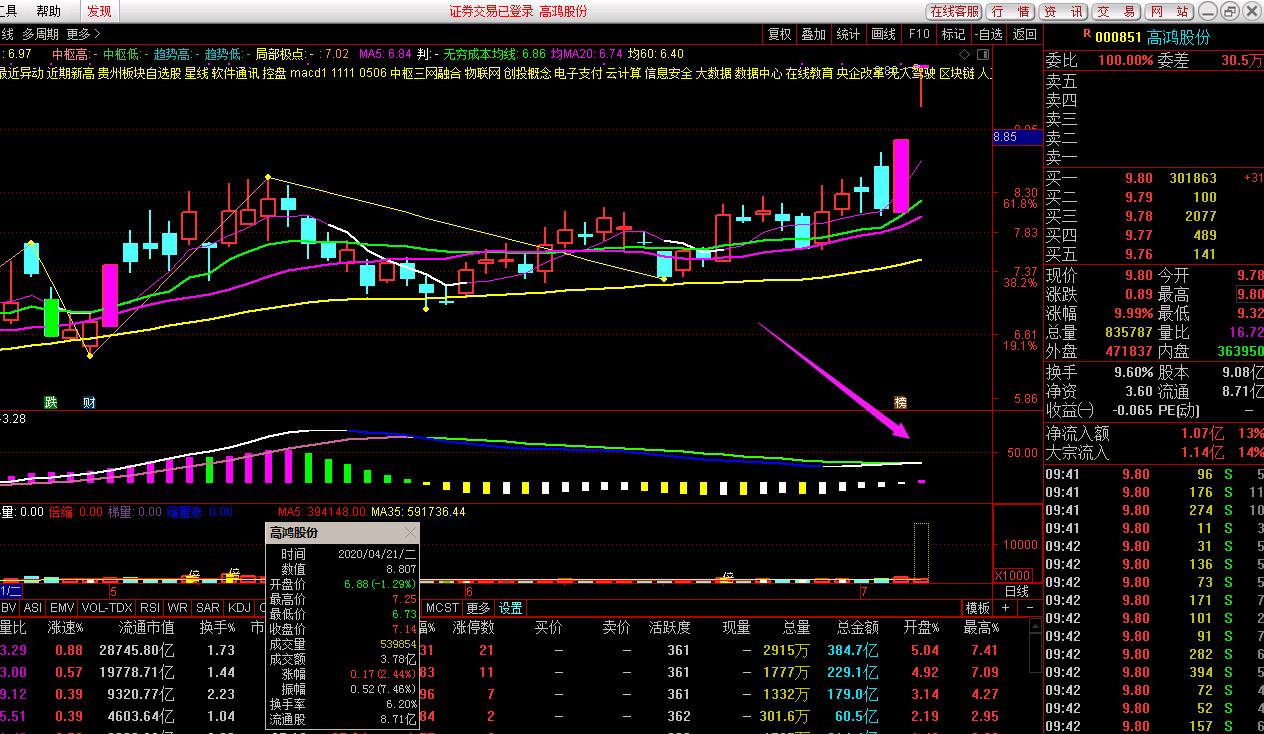Expand 更多 in the indicator tab row
Screen dimensions: 1264x734
click(x=479, y=608)
